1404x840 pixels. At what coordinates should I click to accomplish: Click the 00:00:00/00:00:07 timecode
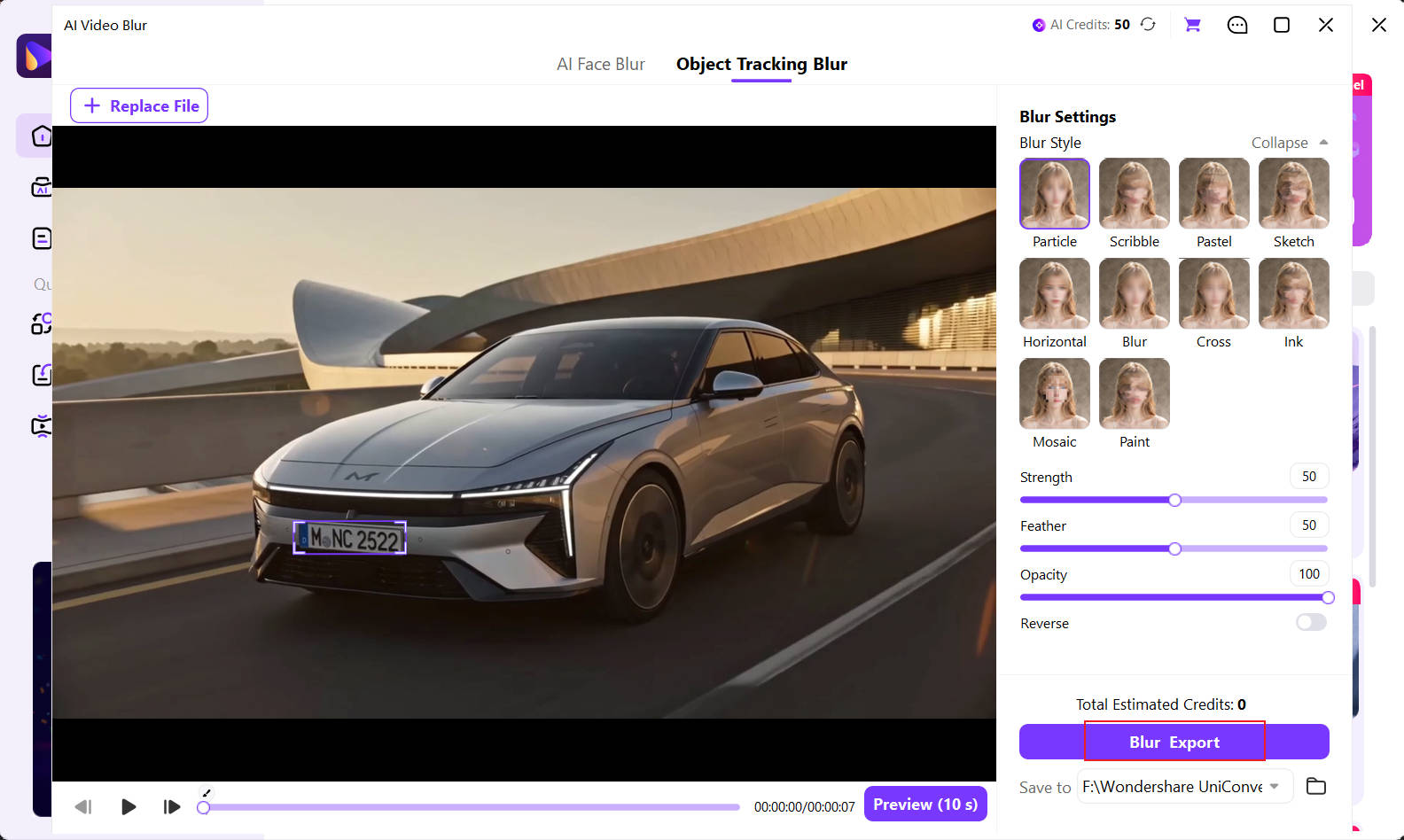pyautogui.click(x=805, y=807)
